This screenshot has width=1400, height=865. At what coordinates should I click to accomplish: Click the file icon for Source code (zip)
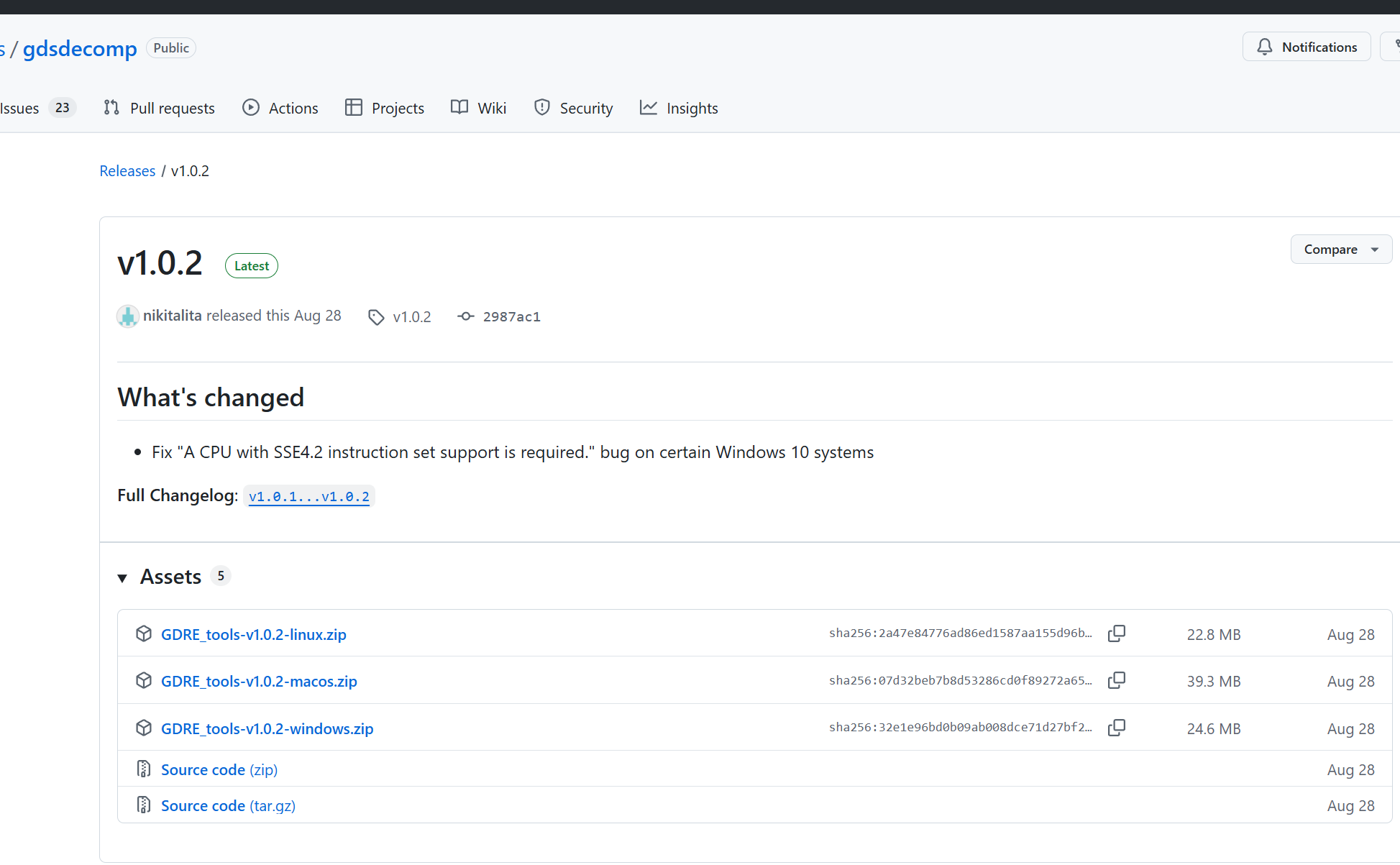pos(144,769)
